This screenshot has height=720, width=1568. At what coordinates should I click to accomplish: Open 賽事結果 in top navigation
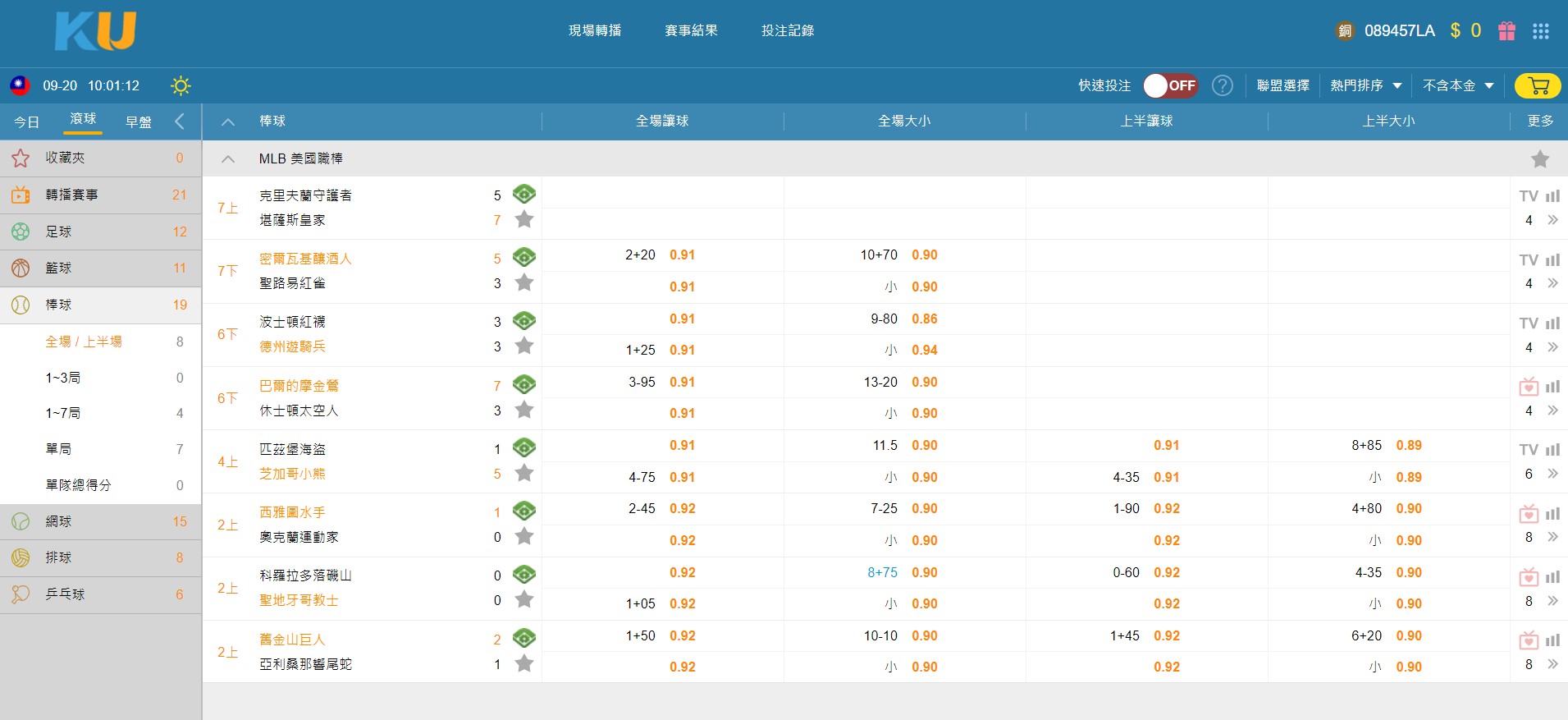coord(691,30)
